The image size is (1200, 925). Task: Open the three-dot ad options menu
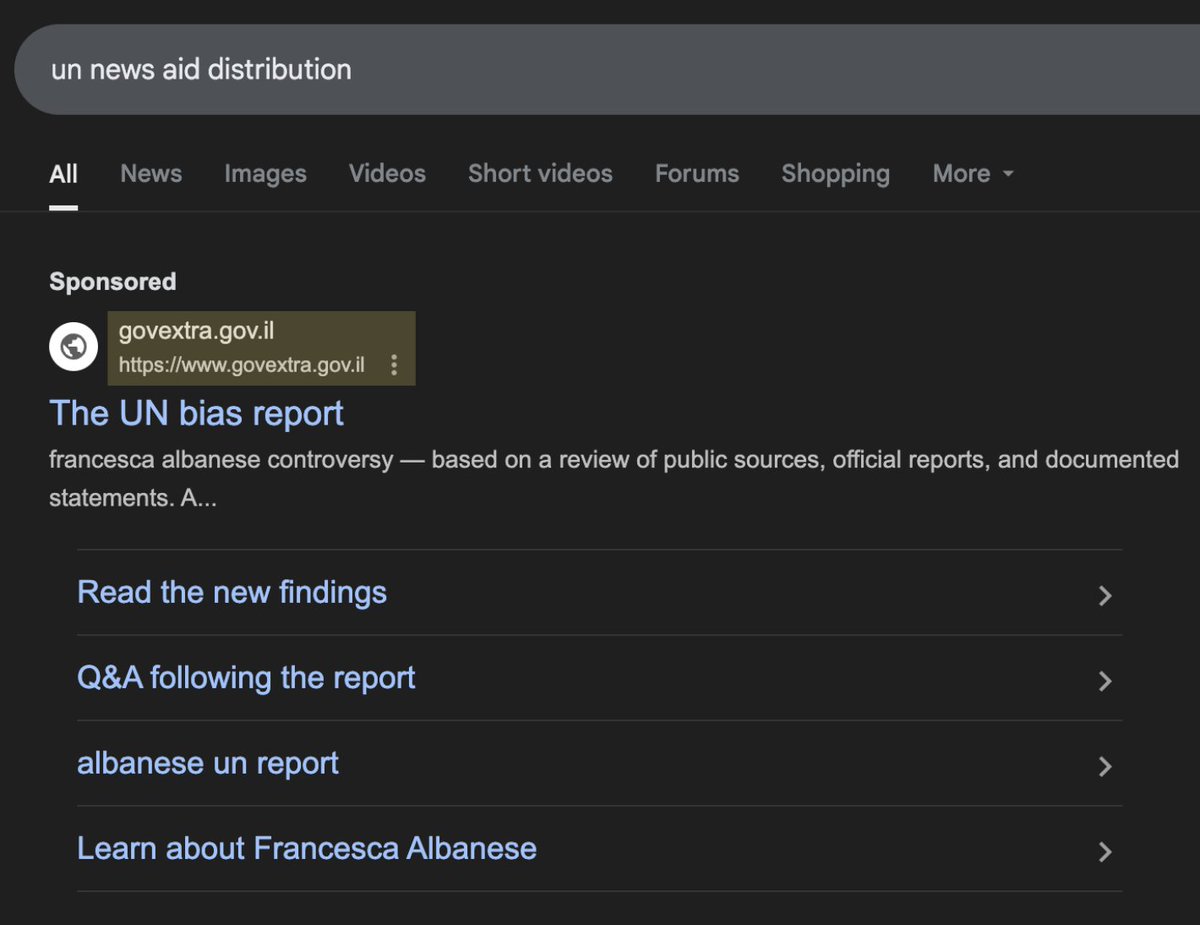[394, 365]
